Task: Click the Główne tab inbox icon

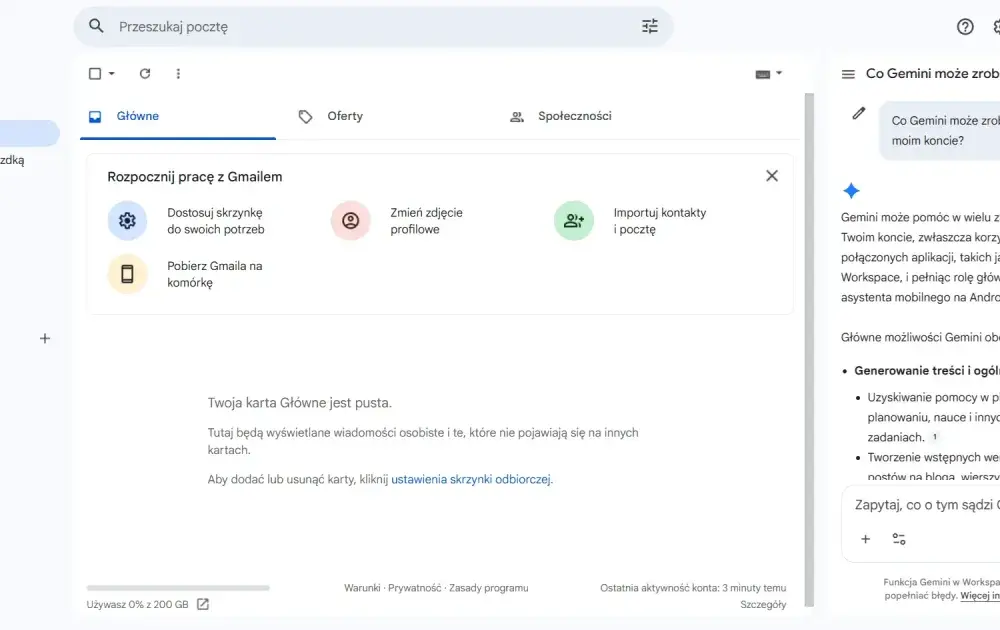Action: [95, 116]
